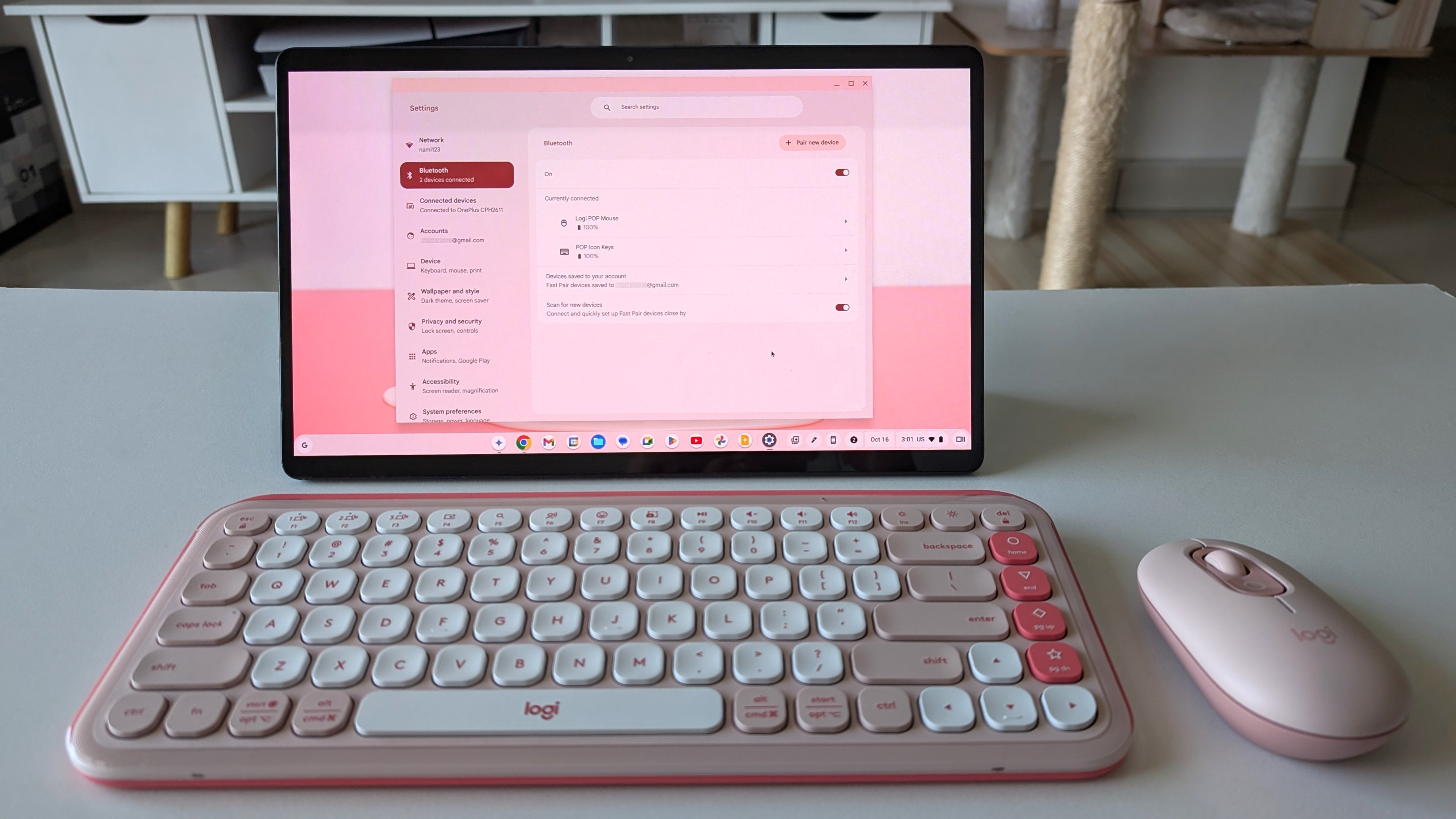
Task: Click the Privacy and security icon
Action: click(x=411, y=325)
